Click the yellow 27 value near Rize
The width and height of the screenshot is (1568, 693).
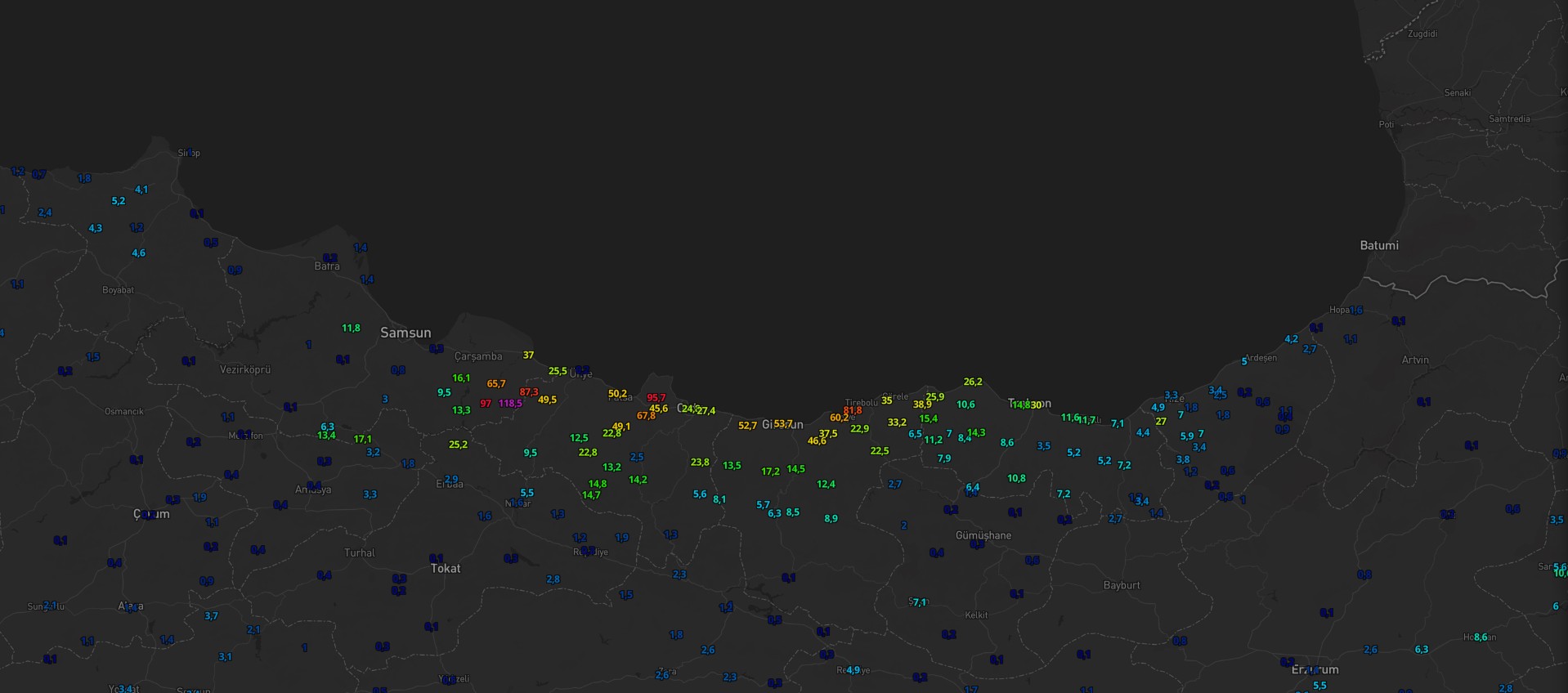pos(1161,422)
